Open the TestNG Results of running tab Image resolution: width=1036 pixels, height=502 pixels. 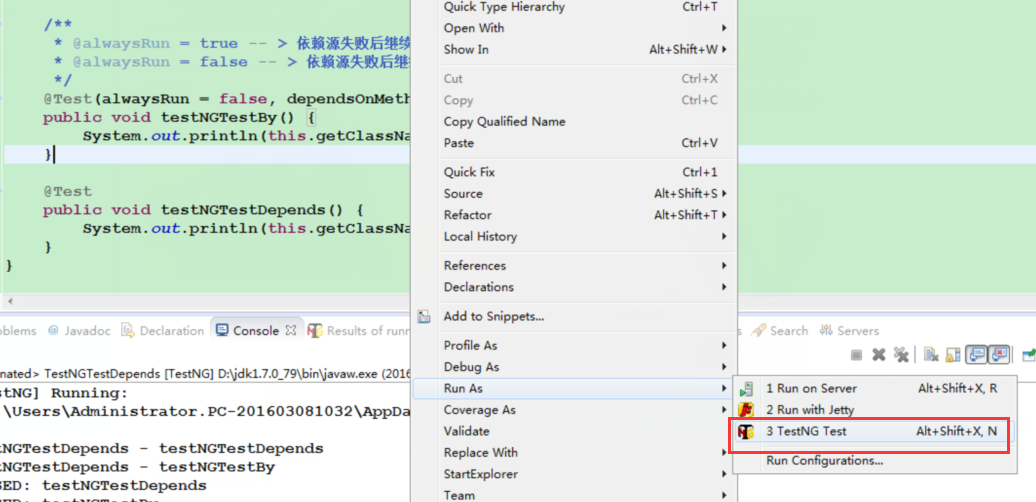pyautogui.click(x=357, y=331)
